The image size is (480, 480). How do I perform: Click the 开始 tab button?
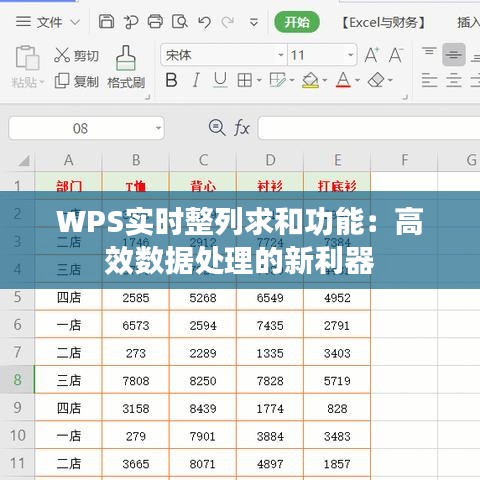click(x=297, y=22)
